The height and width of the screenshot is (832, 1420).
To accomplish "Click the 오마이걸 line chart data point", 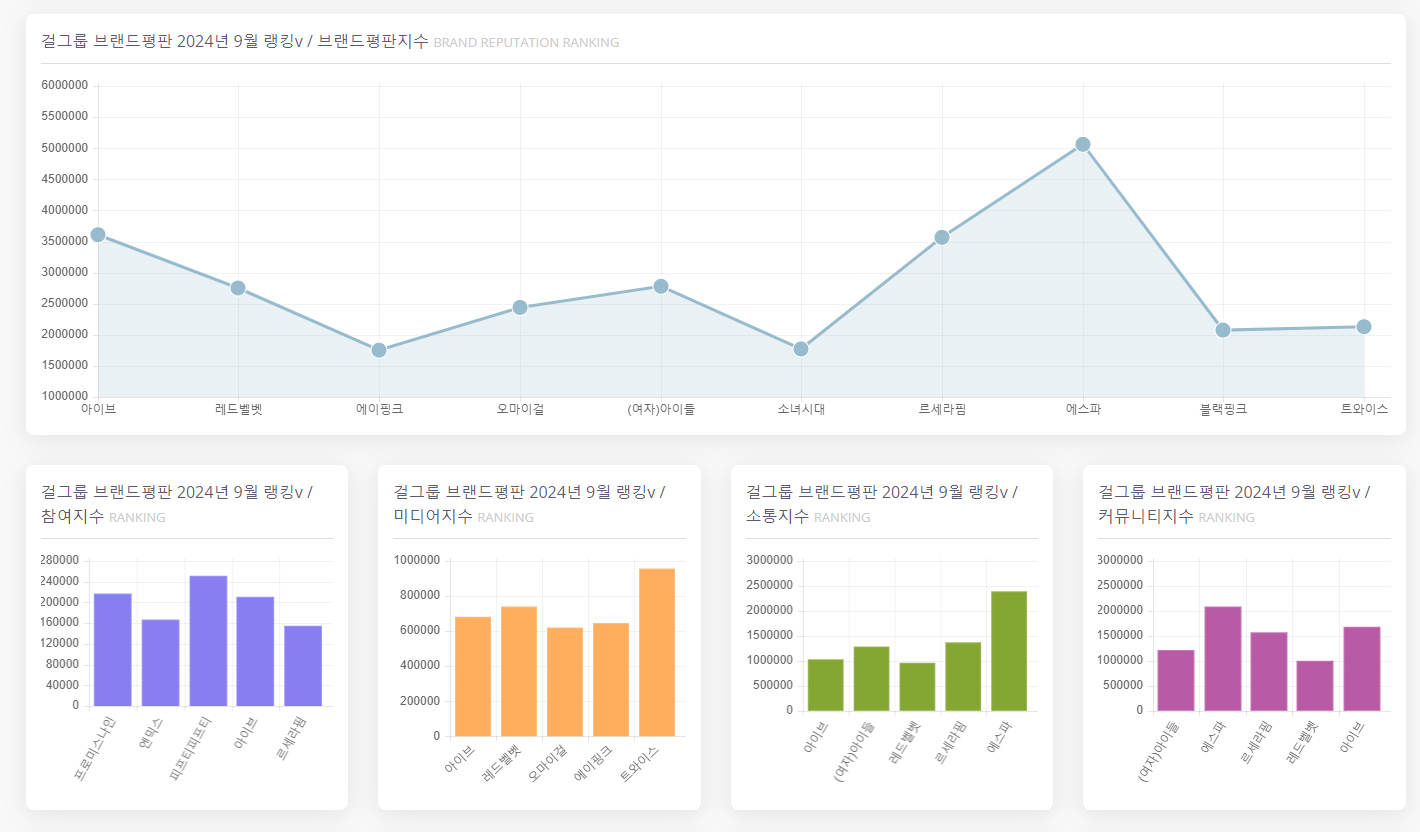I will [x=520, y=307].
